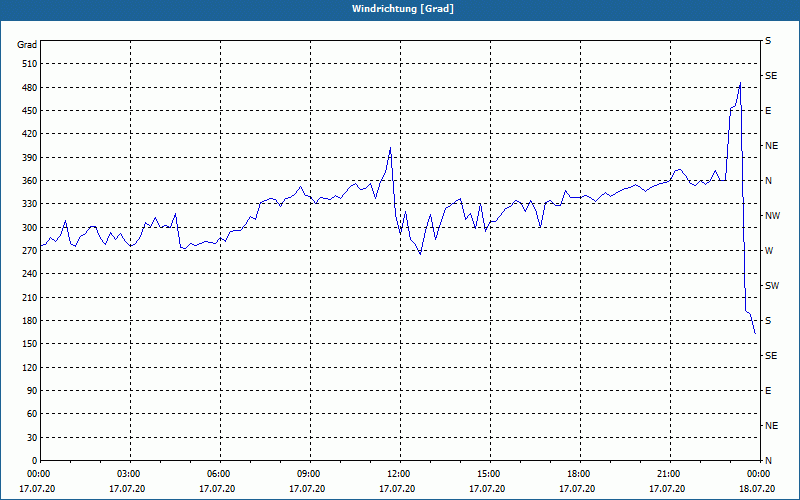800x500 pixels.
Task: Click the 510 value on the left axis
Action: point(30,64)
